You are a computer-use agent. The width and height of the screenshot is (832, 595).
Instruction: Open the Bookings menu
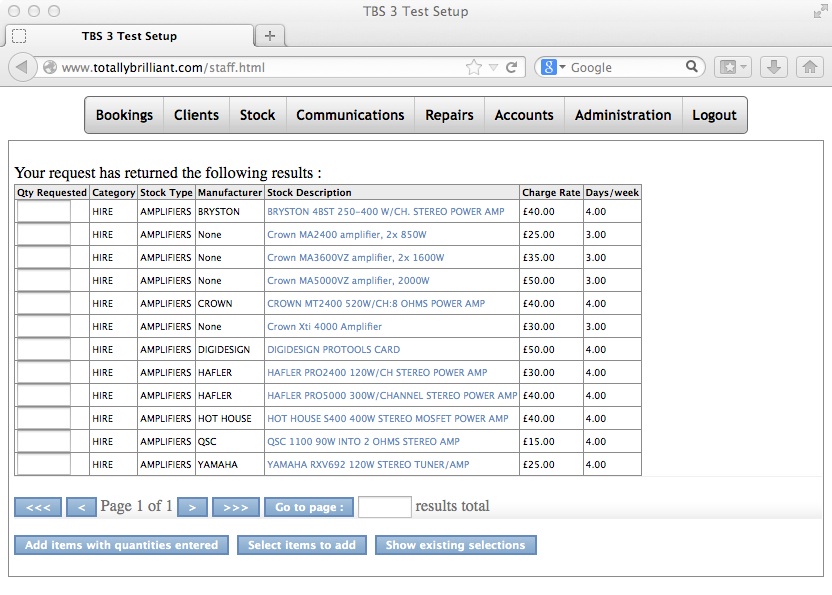pos(124,115)
